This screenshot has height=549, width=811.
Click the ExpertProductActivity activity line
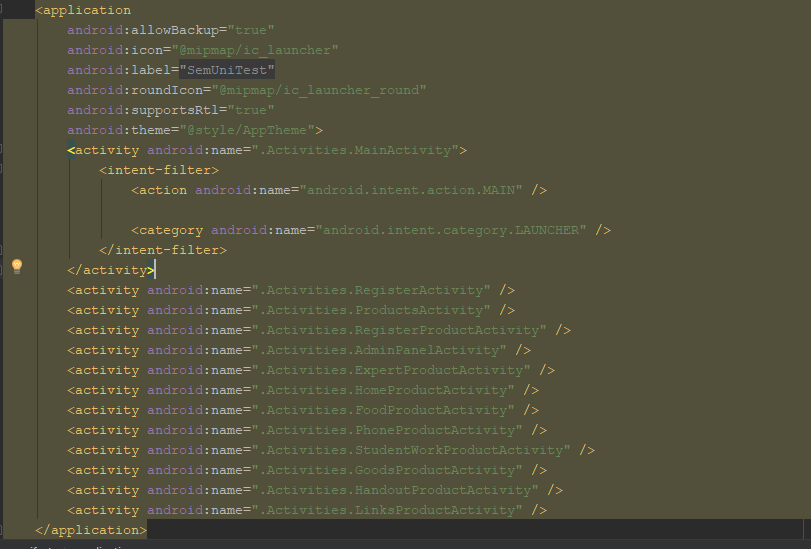(311, 370)
